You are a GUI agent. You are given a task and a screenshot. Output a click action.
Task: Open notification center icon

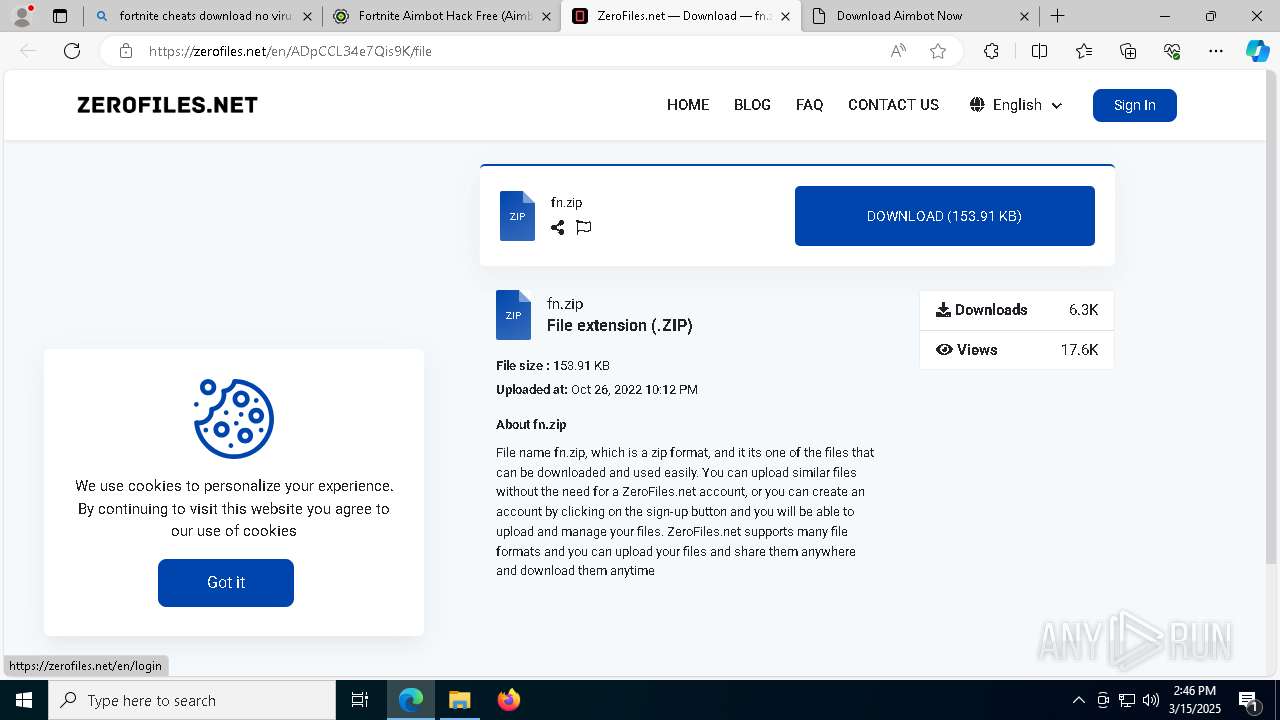coord(1248,700)
